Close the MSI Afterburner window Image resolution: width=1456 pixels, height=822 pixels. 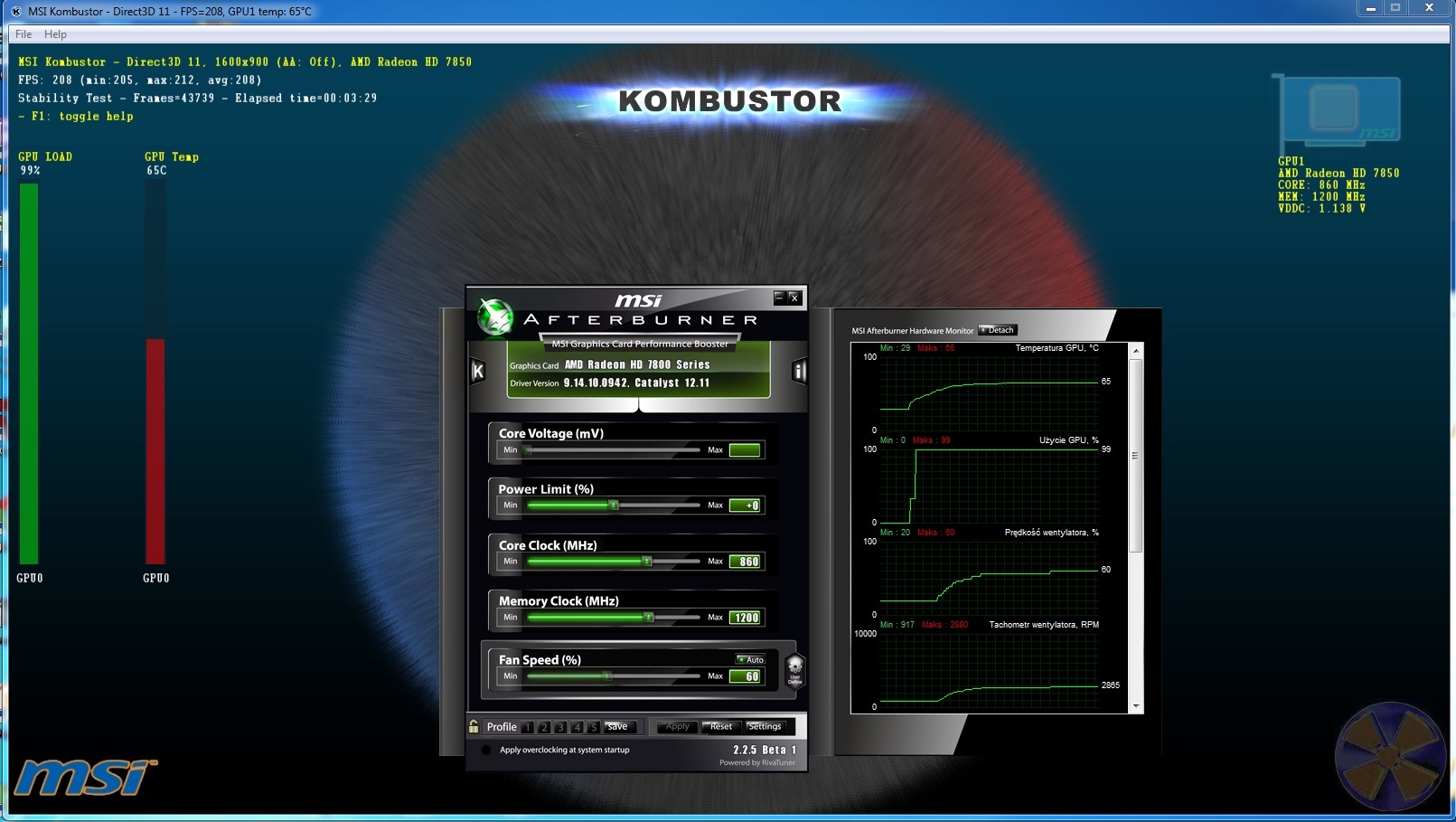(794, 297)
